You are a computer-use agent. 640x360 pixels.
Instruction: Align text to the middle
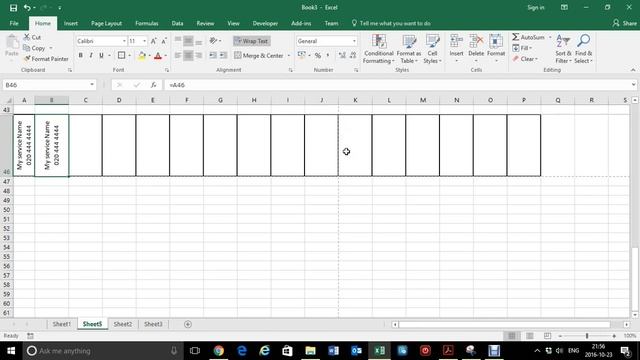188,41
